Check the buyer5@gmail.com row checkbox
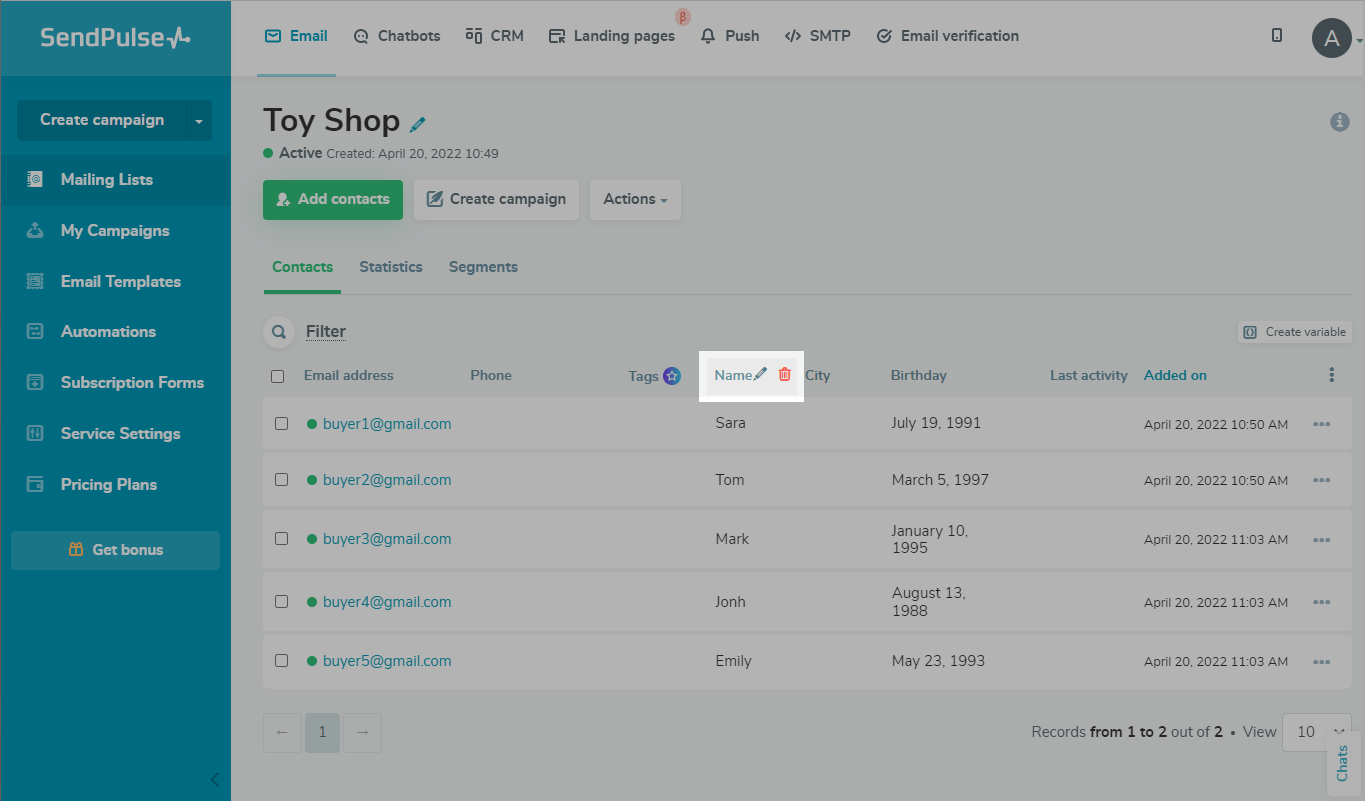This screenshot has width=1365, height=801. click(x=282, y=661)
